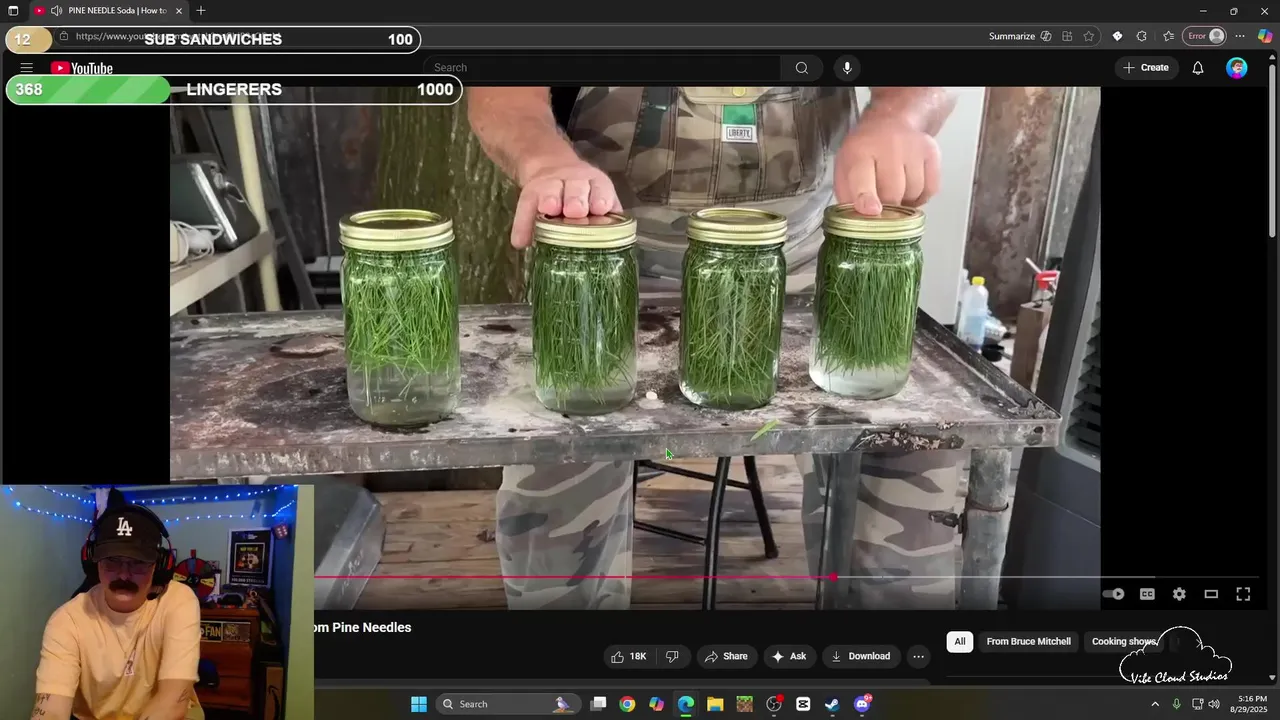Open player settings gear
Viewport: 1280px width, 720px height.
click(1179, 594)
